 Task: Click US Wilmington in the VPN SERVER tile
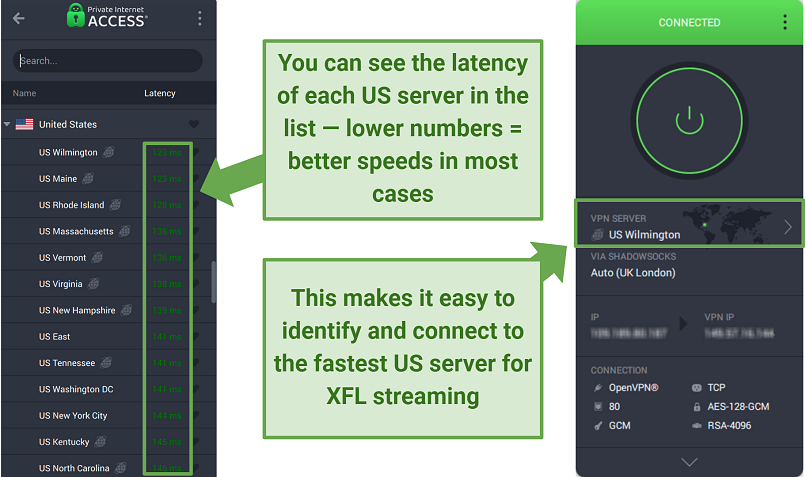coord(645,235)
